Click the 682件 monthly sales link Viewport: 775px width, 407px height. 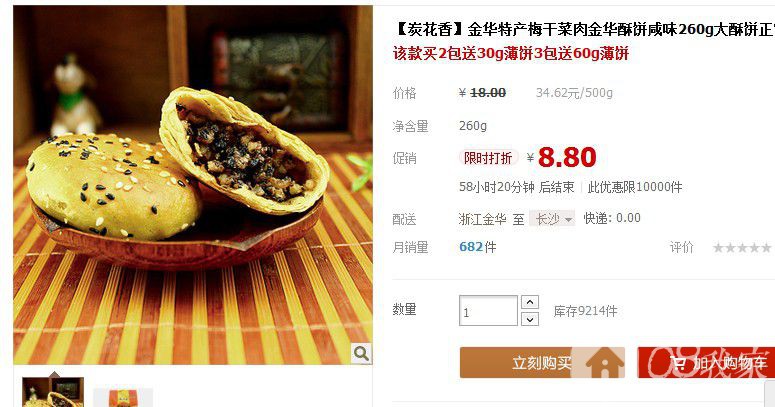pos(477,247)
